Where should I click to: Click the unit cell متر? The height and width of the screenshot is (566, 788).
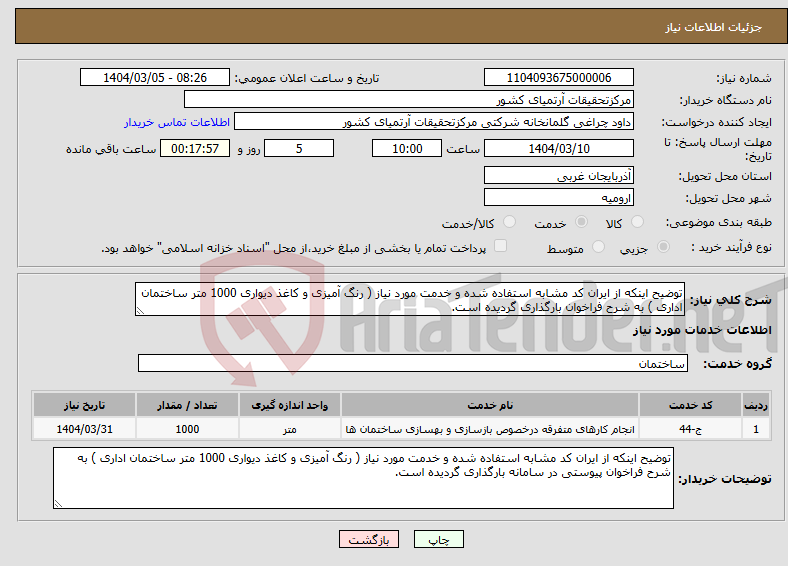coord(289,429)
